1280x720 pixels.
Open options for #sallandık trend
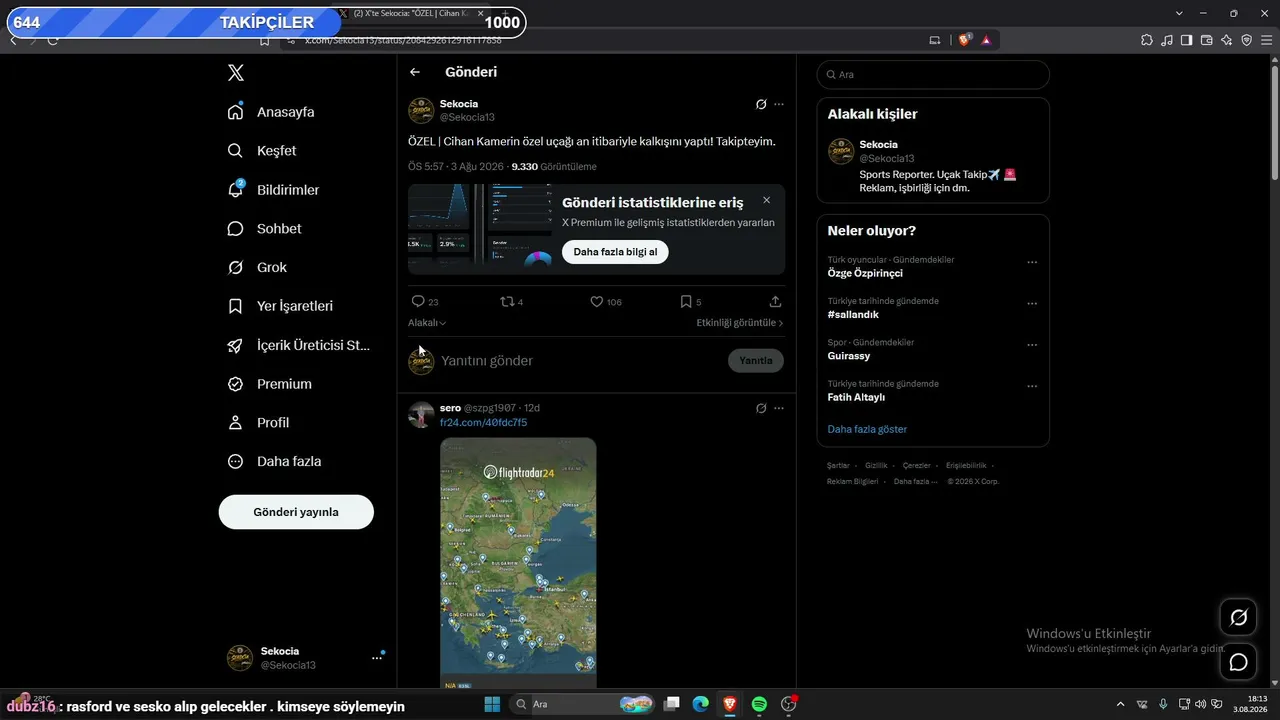(1032, 304)
